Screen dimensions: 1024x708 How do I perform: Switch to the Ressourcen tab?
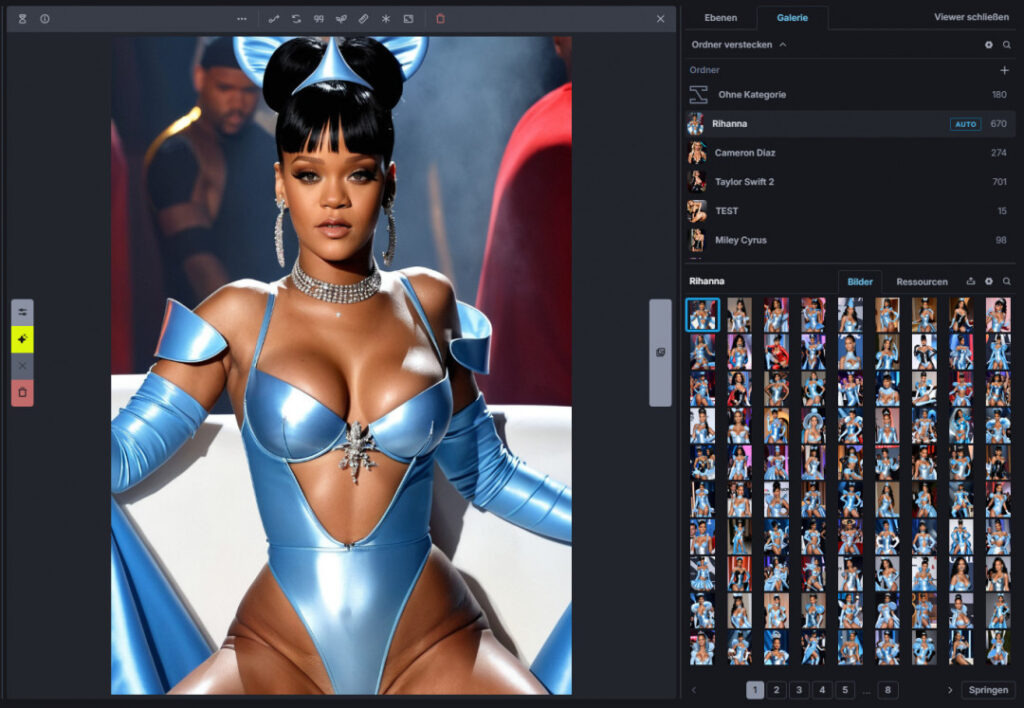pyautogui.click(x=921, y=281)
